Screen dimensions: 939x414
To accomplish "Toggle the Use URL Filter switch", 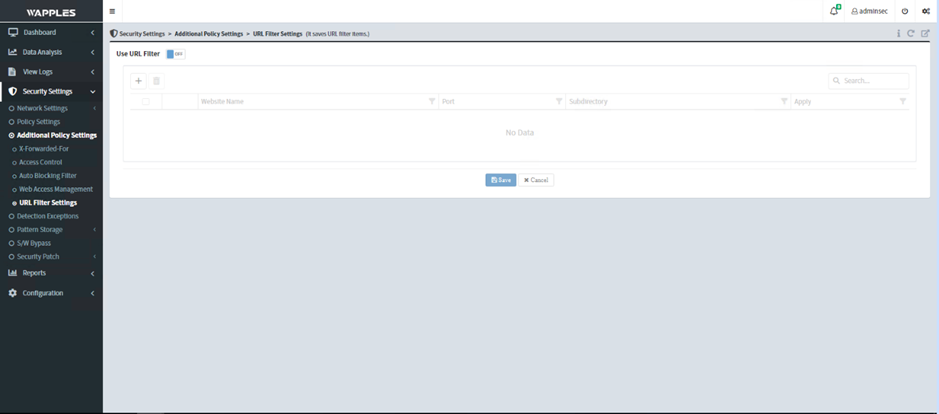I will 175,54.
